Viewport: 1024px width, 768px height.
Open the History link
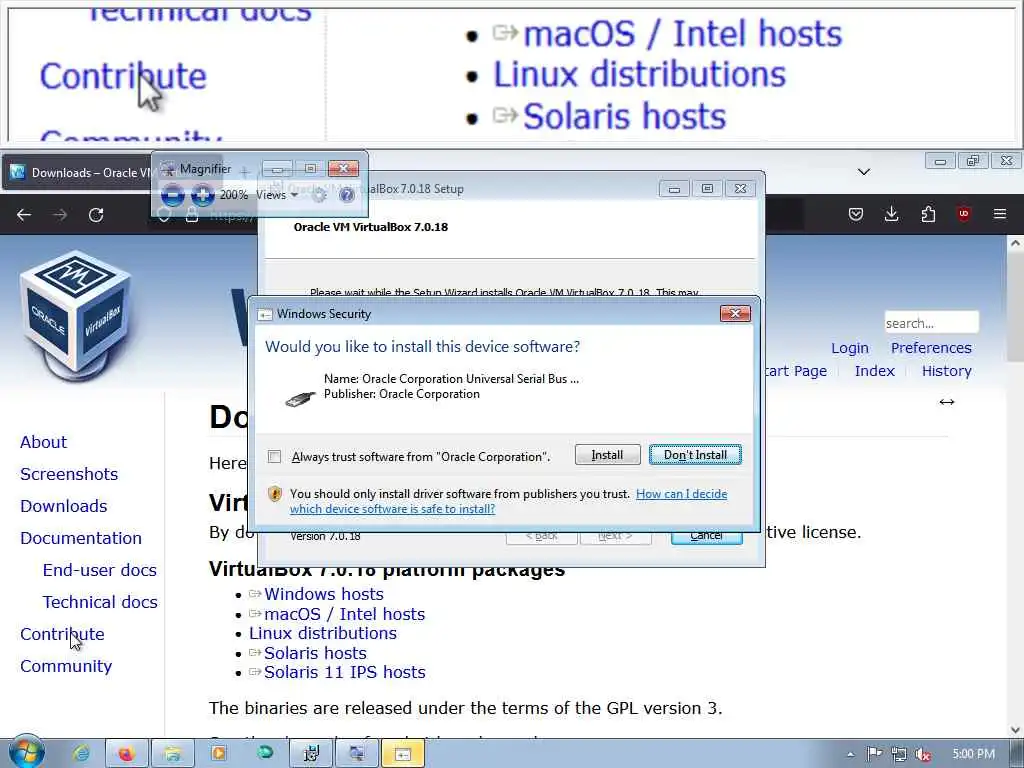946,371
